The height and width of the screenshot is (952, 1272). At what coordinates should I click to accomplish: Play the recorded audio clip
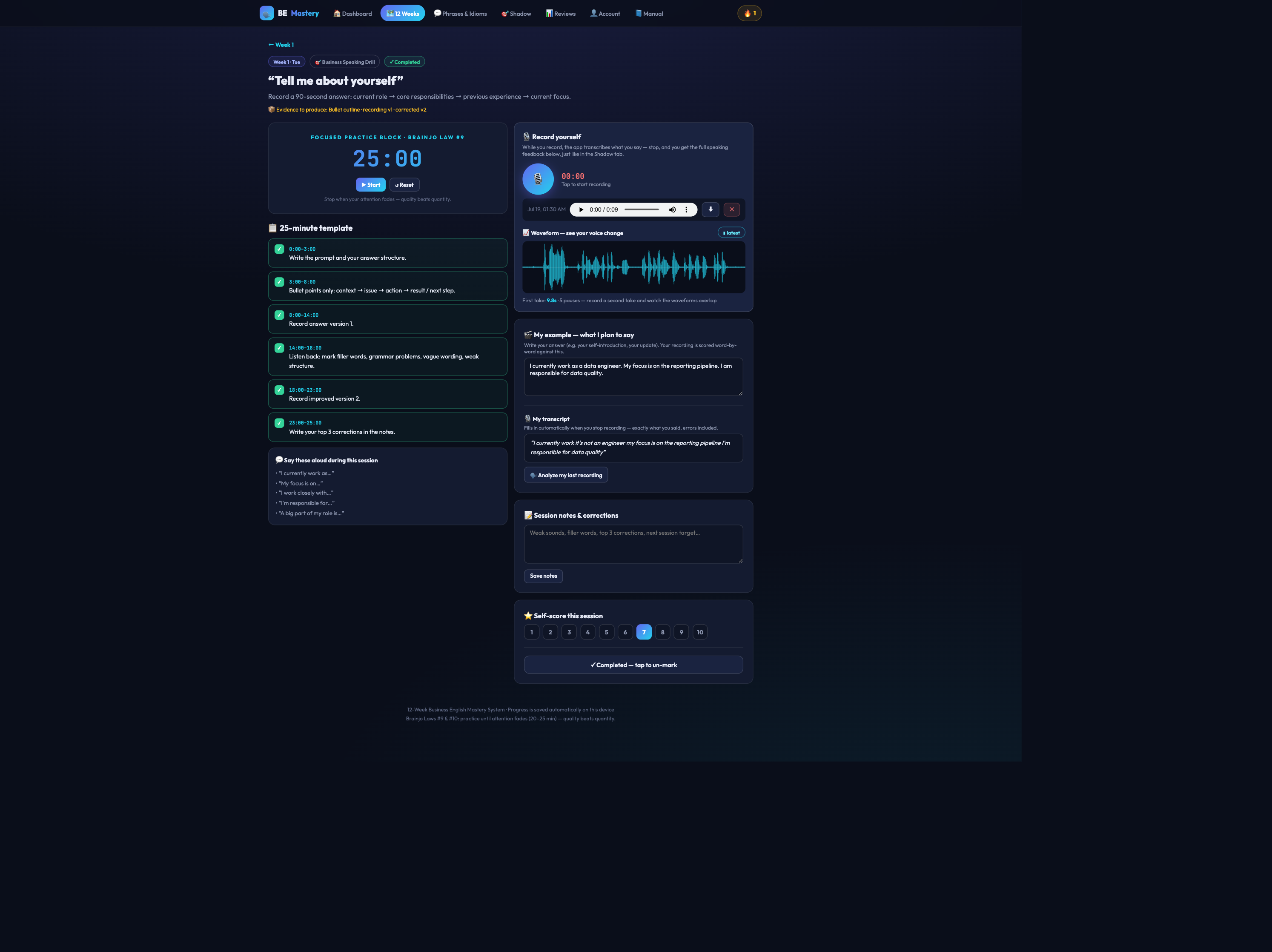tap(581, 210)
